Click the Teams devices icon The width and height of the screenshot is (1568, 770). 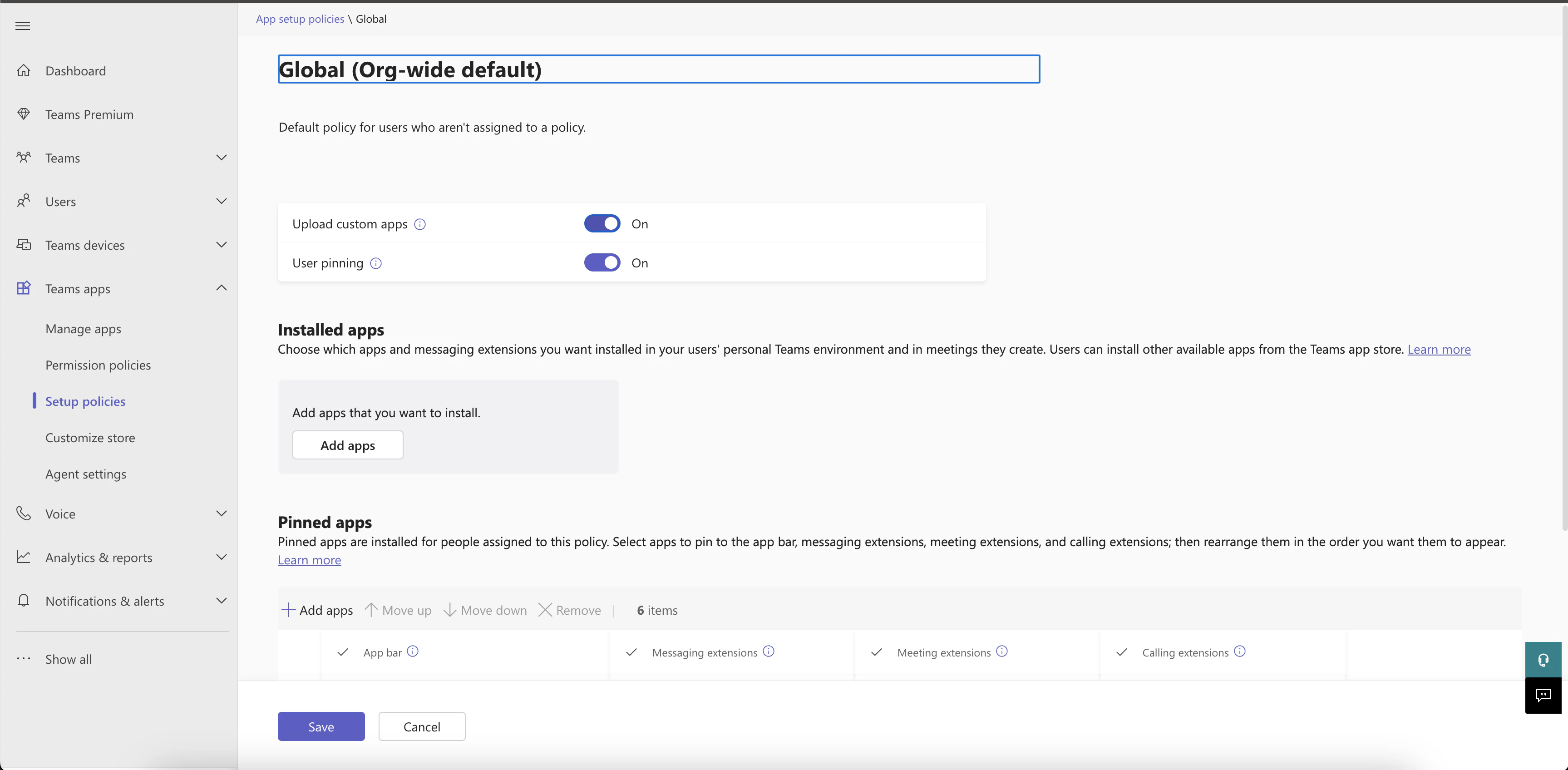point(23,245)
